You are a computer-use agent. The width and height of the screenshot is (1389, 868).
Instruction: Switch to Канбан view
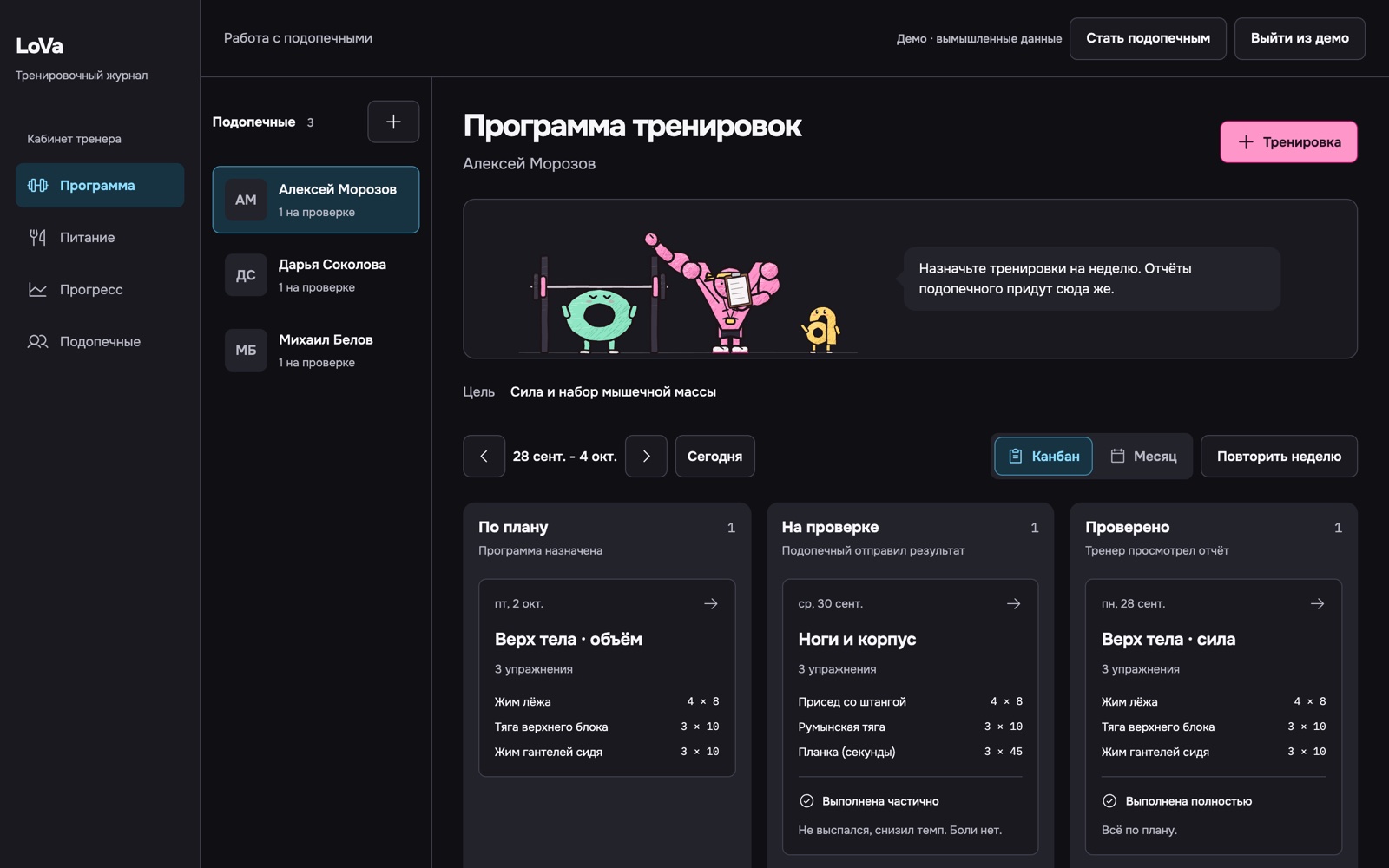[x=1043, y=456]
